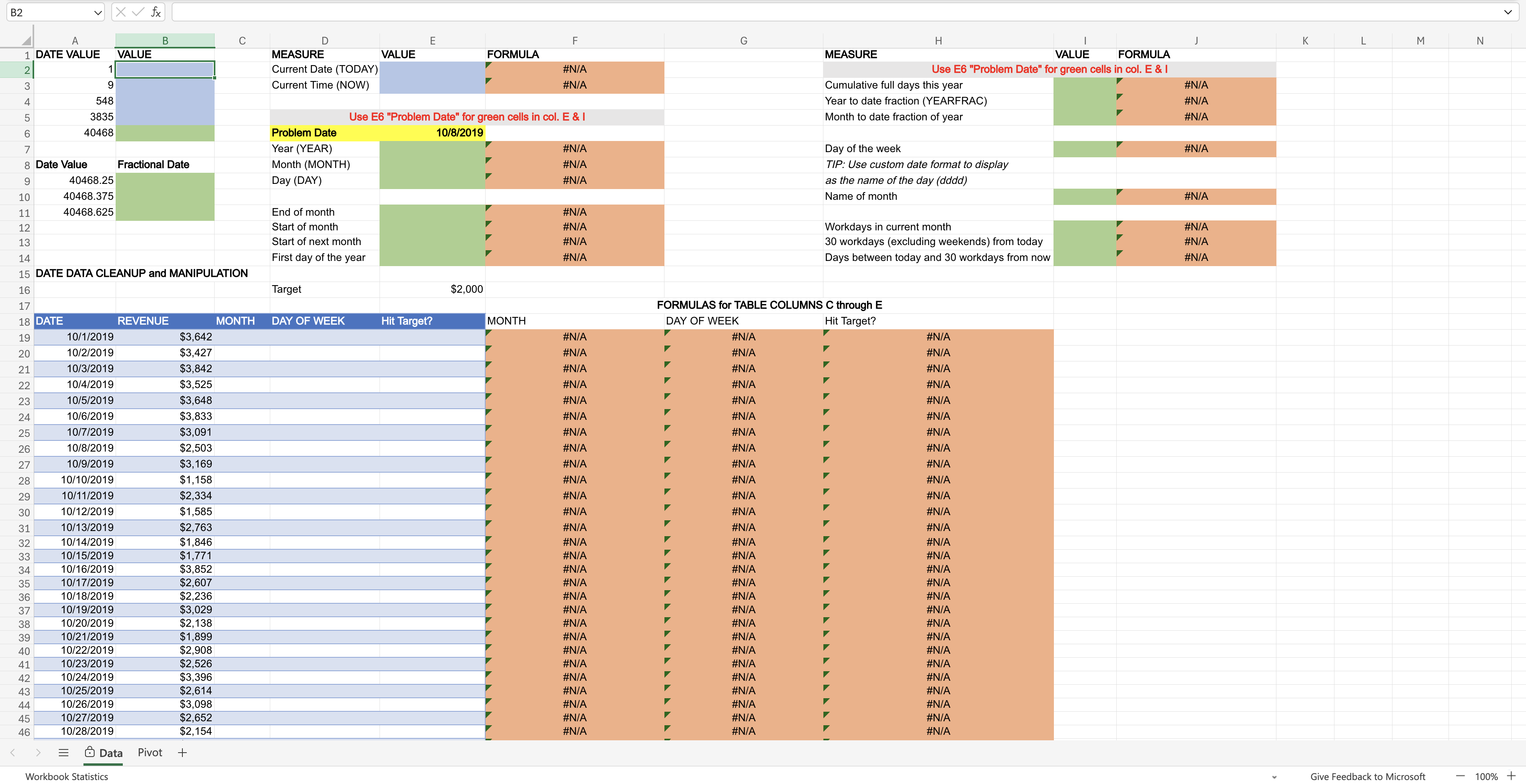Expand the formula bar chevron
Screen dimensions: 1526x784
pyautogui.click(x=1508, y=12)
